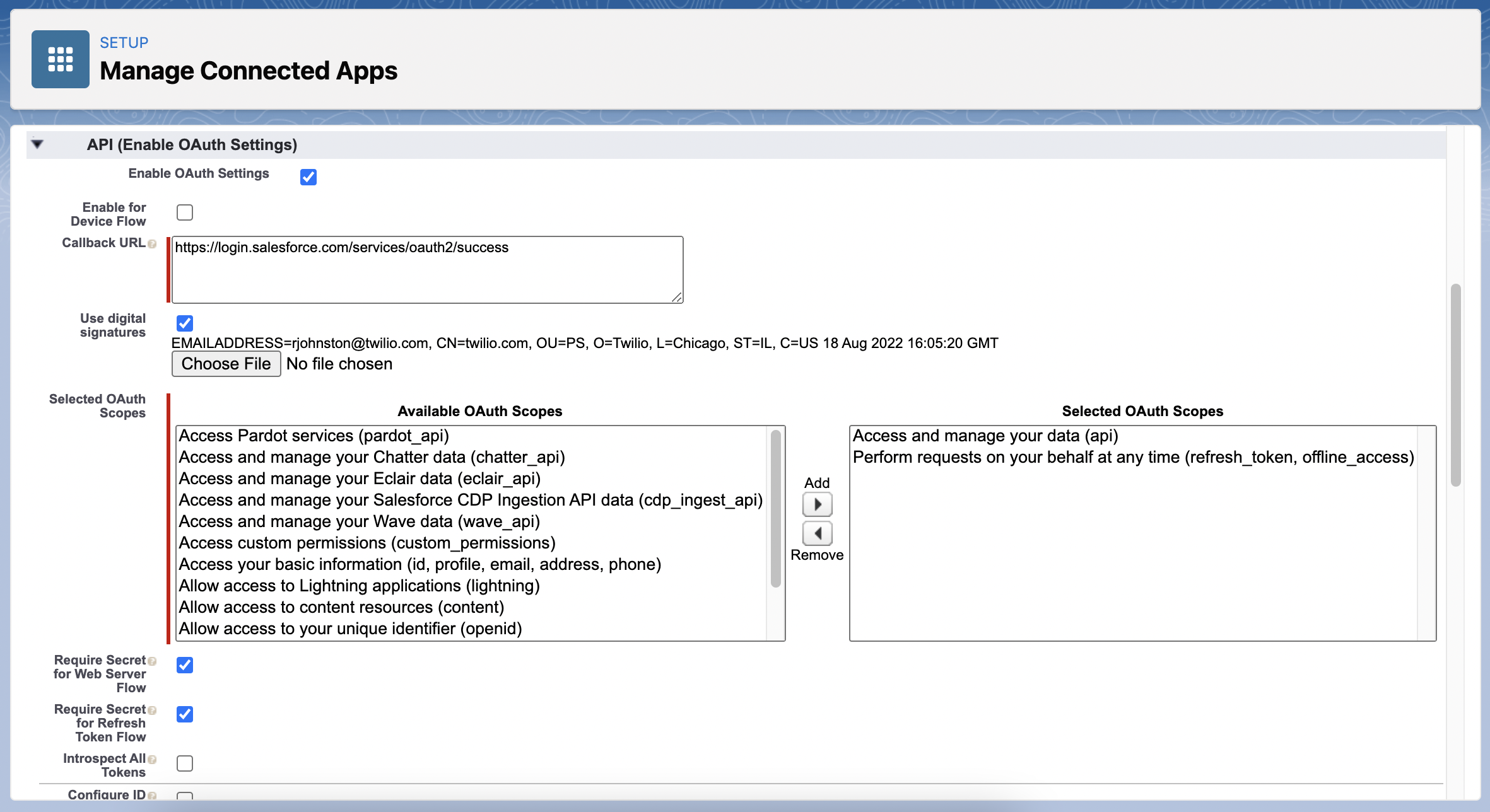Uncheck the Enable OAuth Settings checkbox

click(x=308, y=177)
